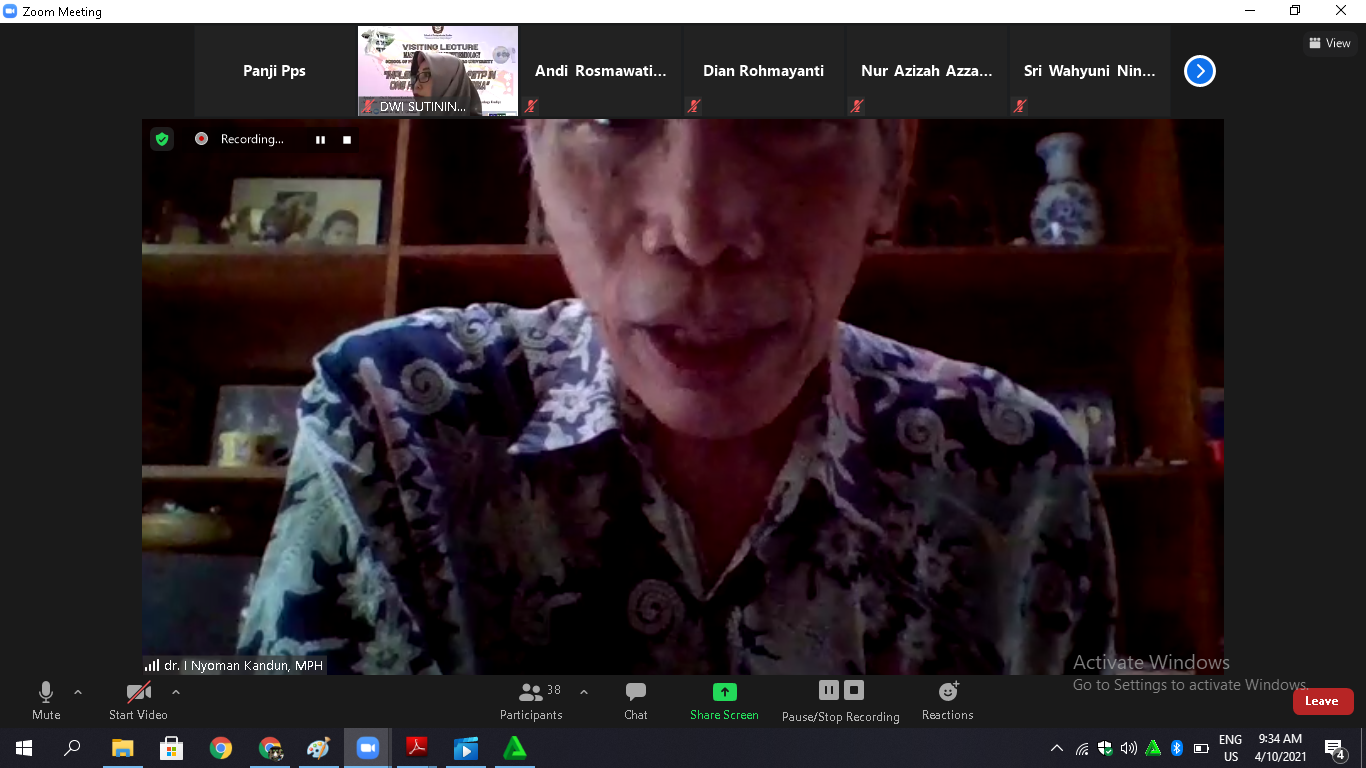Select Andi Rosmawati participant tile
Screen dimensions: 1366x768
(x=600, y=71)
